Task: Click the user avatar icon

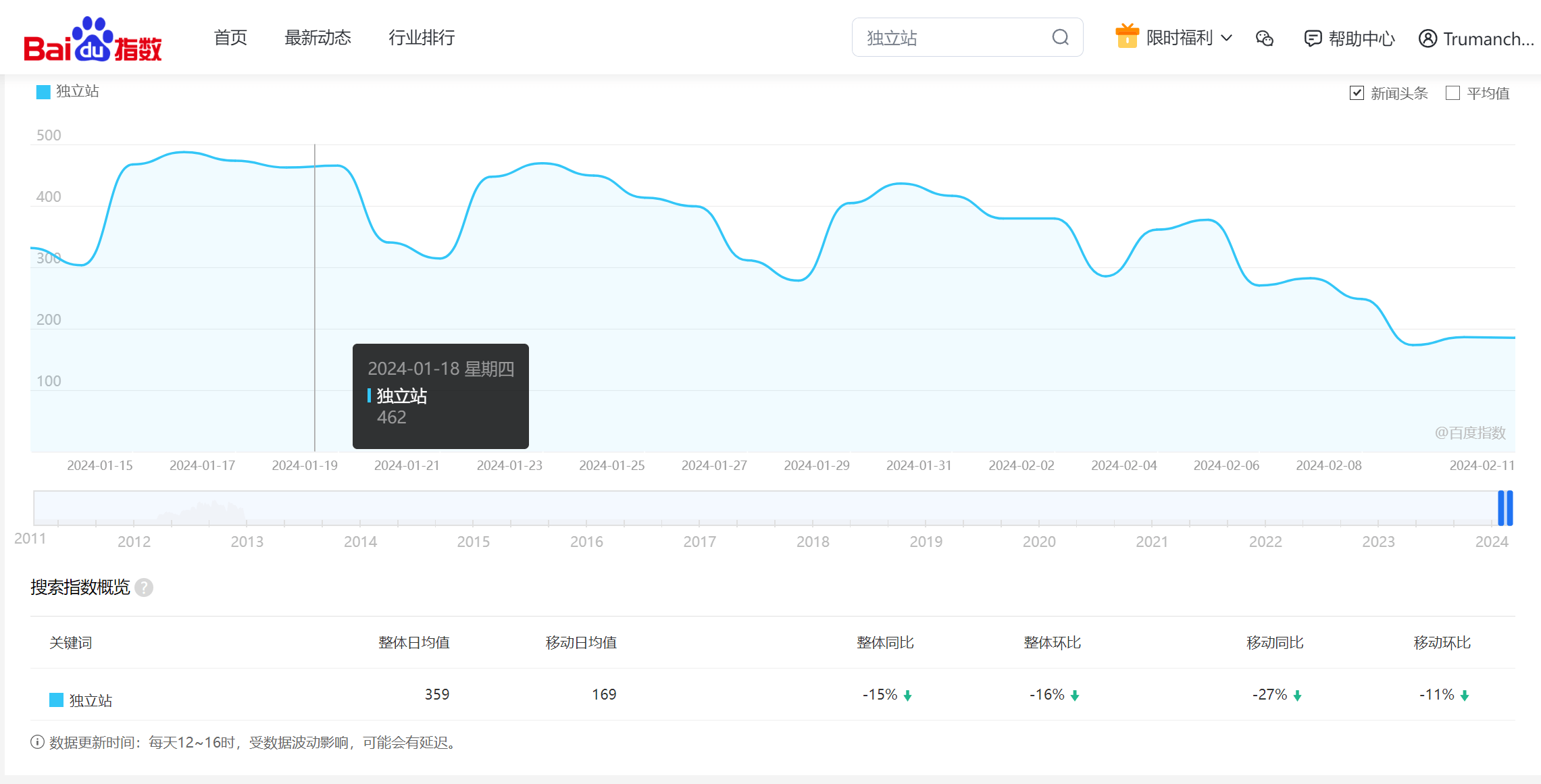Action: 1428,38
